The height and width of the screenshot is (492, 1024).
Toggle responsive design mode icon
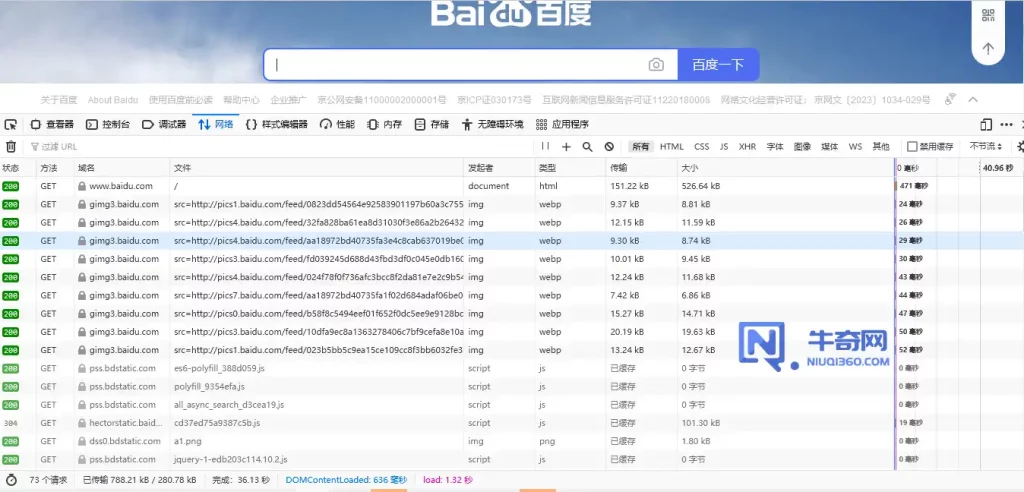[x=986, y=124]
